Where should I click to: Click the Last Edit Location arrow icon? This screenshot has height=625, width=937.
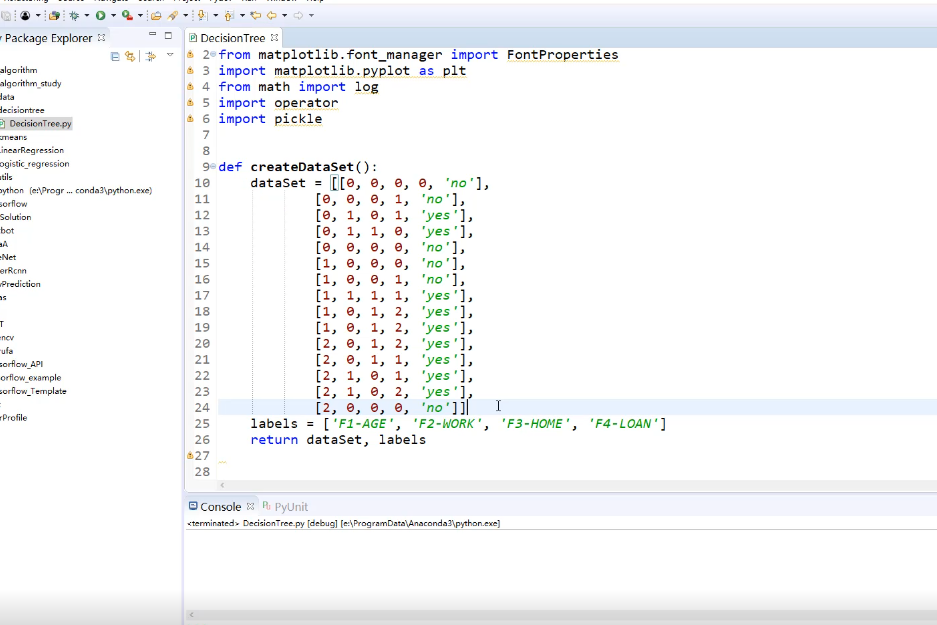[256, 16]
